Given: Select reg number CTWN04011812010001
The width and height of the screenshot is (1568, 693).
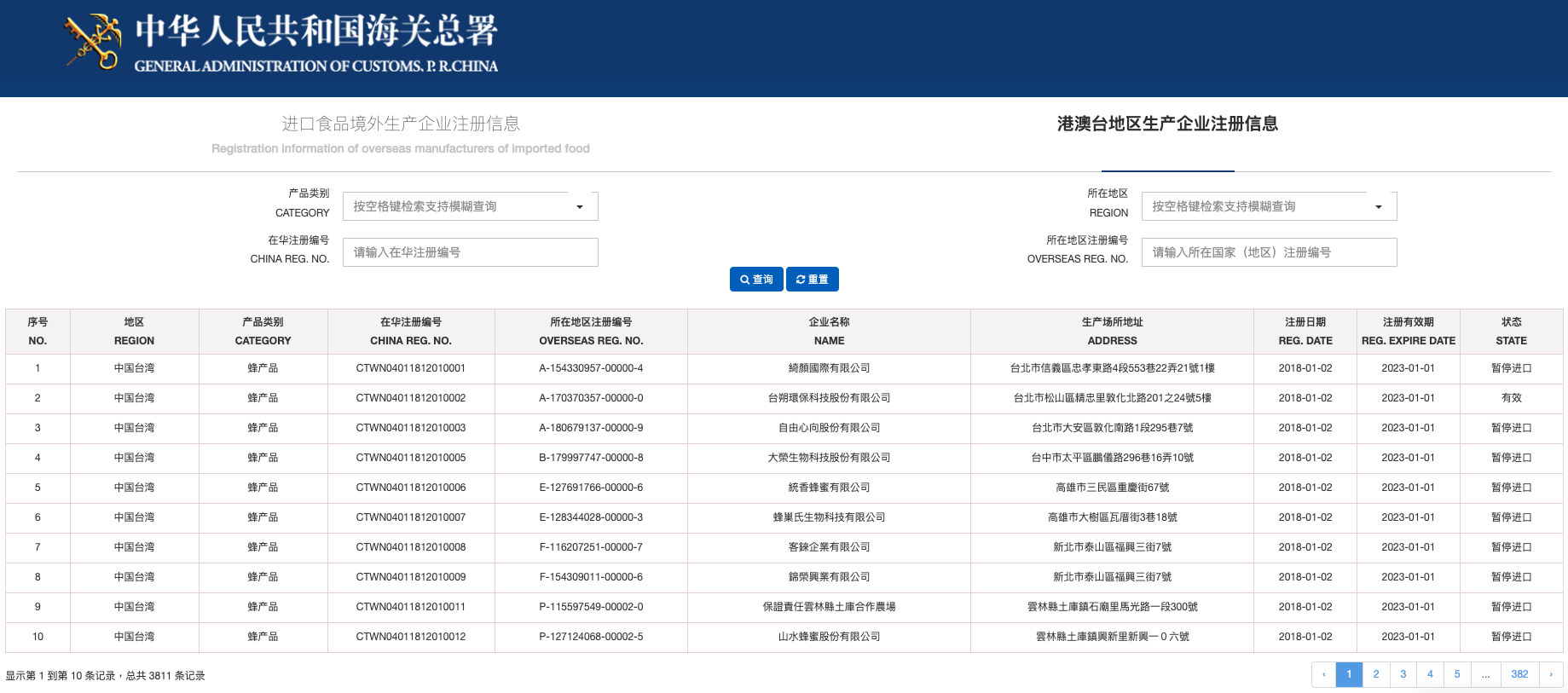Looking at the screenshot, I should pyautogui.click(x=411, y=368).
